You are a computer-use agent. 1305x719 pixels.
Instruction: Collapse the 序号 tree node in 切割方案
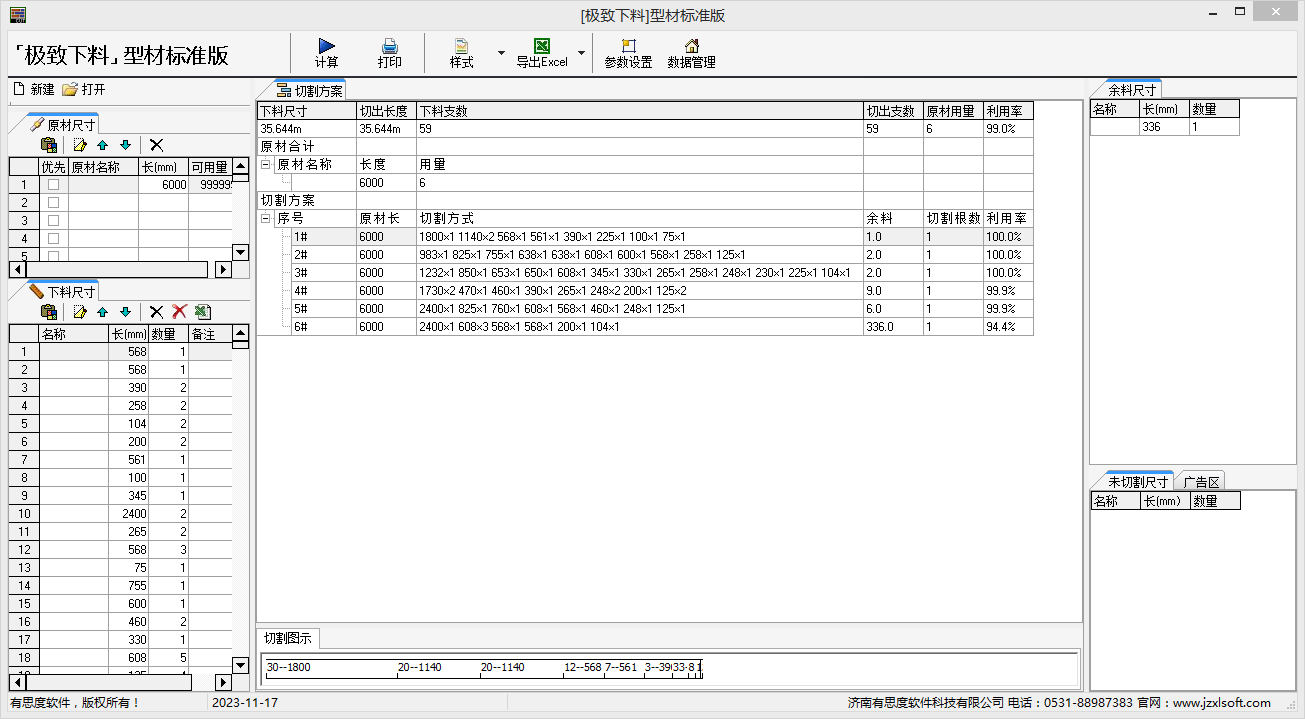click(266, 219)
